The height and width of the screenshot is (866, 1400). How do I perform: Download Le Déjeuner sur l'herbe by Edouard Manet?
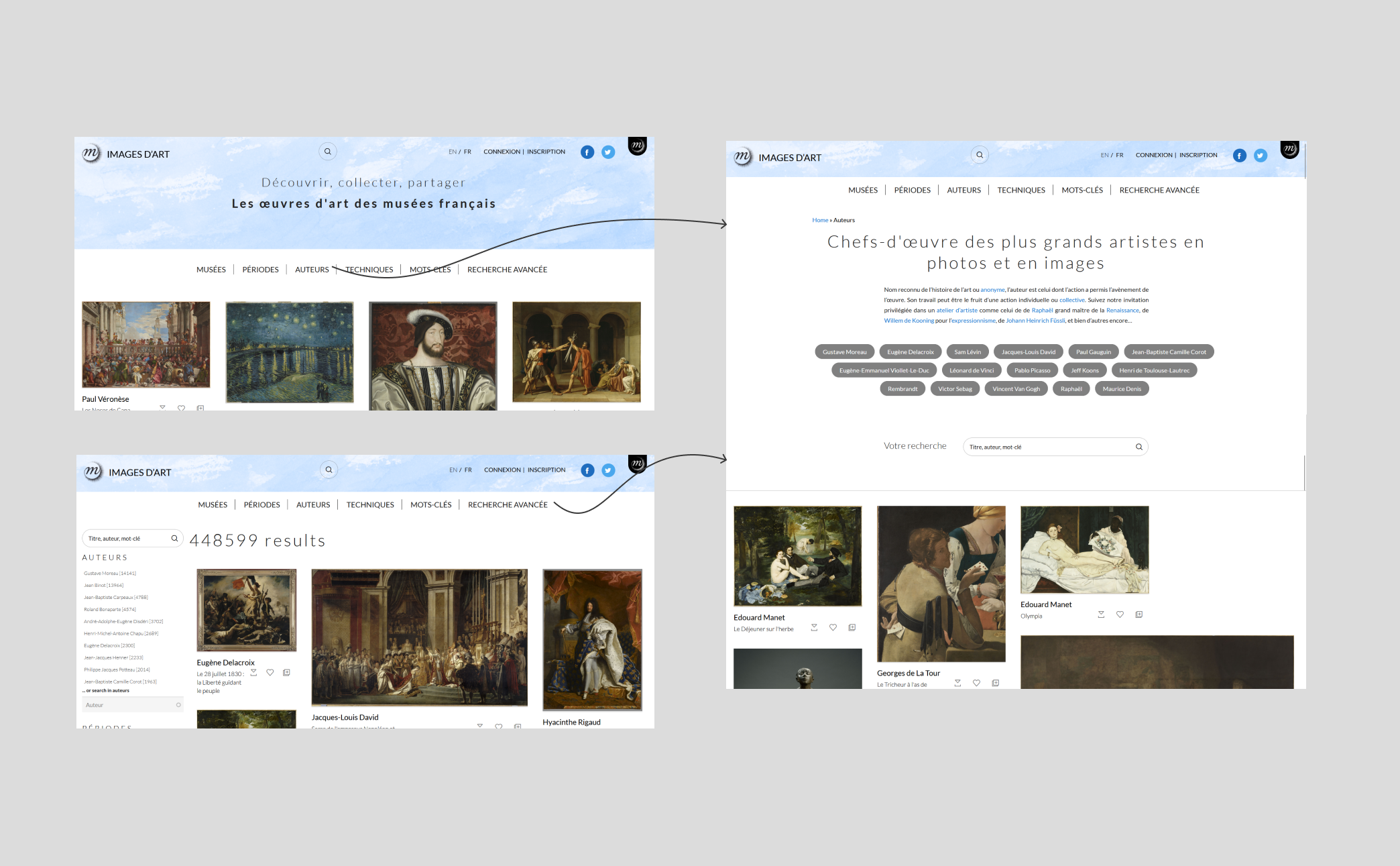click(x=814, y=628)
